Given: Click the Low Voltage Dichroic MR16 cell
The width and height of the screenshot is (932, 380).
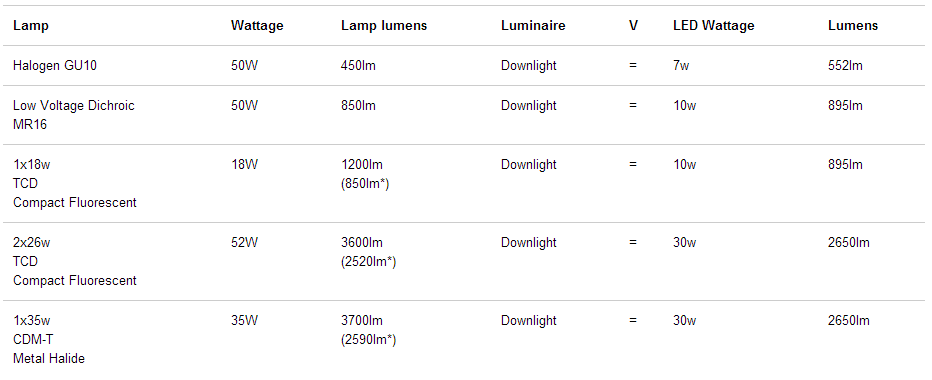Looking at the screenshot, I should pos(74,115).
